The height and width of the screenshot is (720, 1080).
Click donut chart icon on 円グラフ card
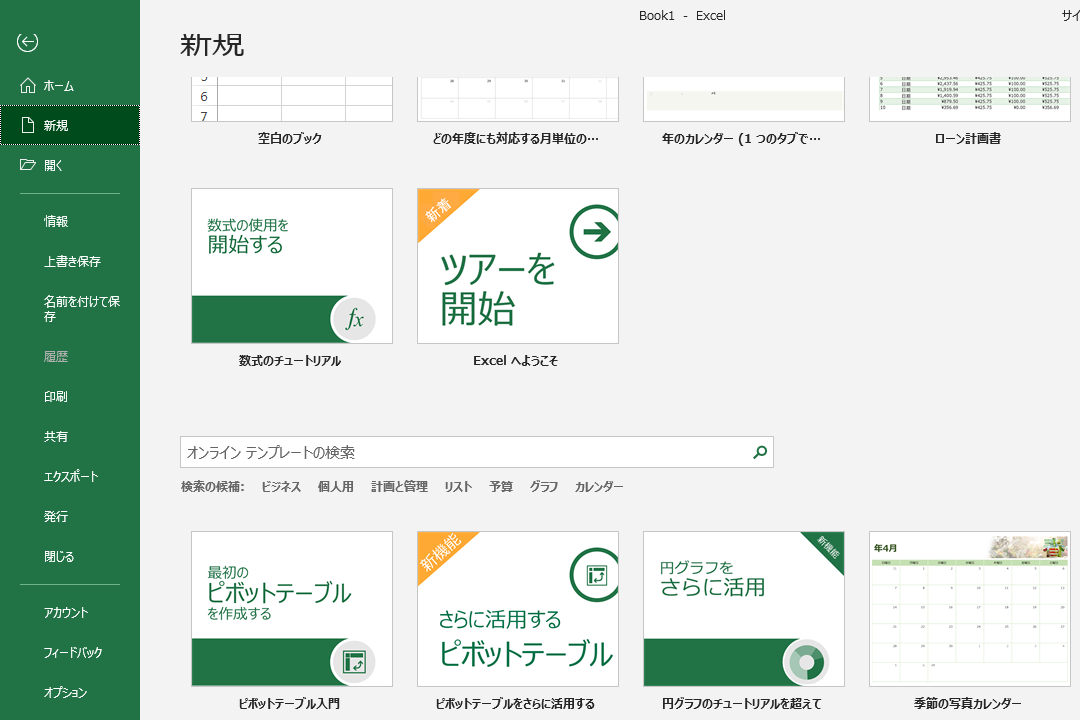pos(805,662)
